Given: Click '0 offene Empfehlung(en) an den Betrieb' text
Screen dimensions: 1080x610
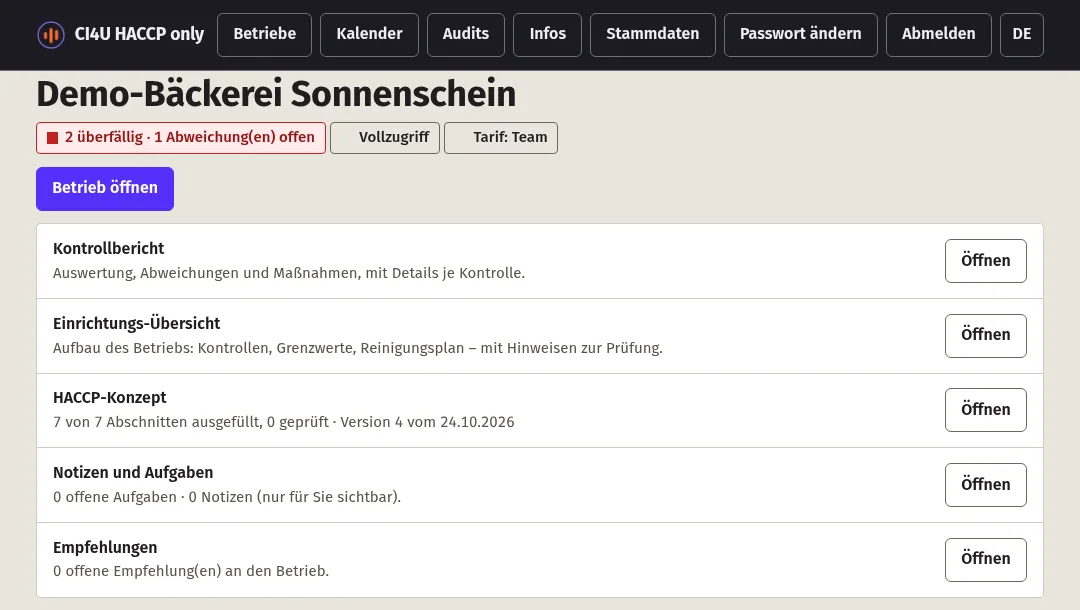Looking at the screenshot, I should (191, 571).
